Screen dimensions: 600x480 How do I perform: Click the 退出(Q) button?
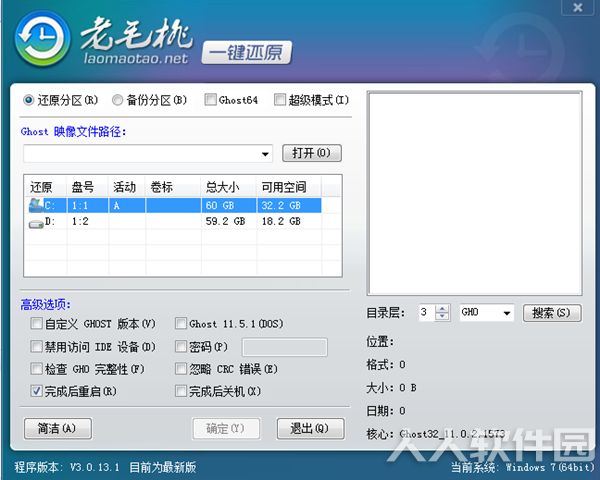[x=310, y=428]
